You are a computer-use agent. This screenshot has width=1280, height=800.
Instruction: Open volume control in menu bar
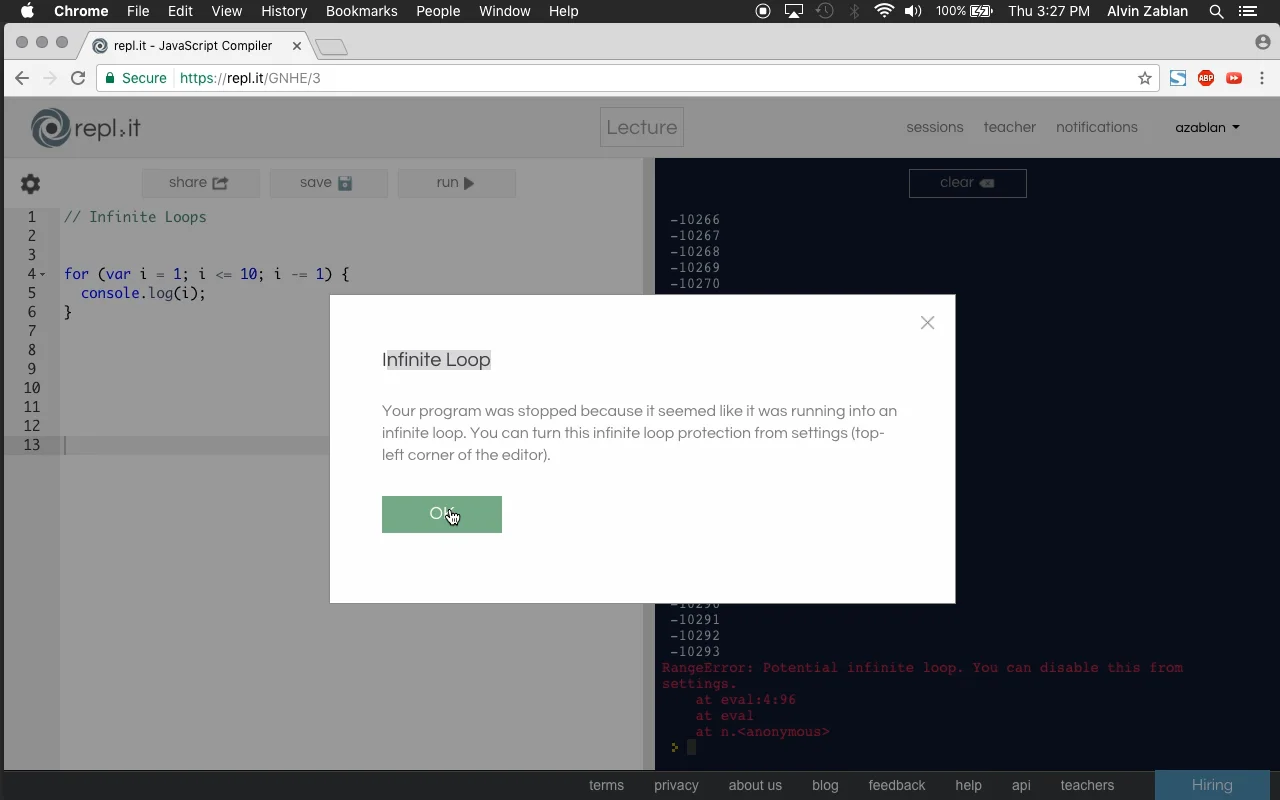pos(913,11)
